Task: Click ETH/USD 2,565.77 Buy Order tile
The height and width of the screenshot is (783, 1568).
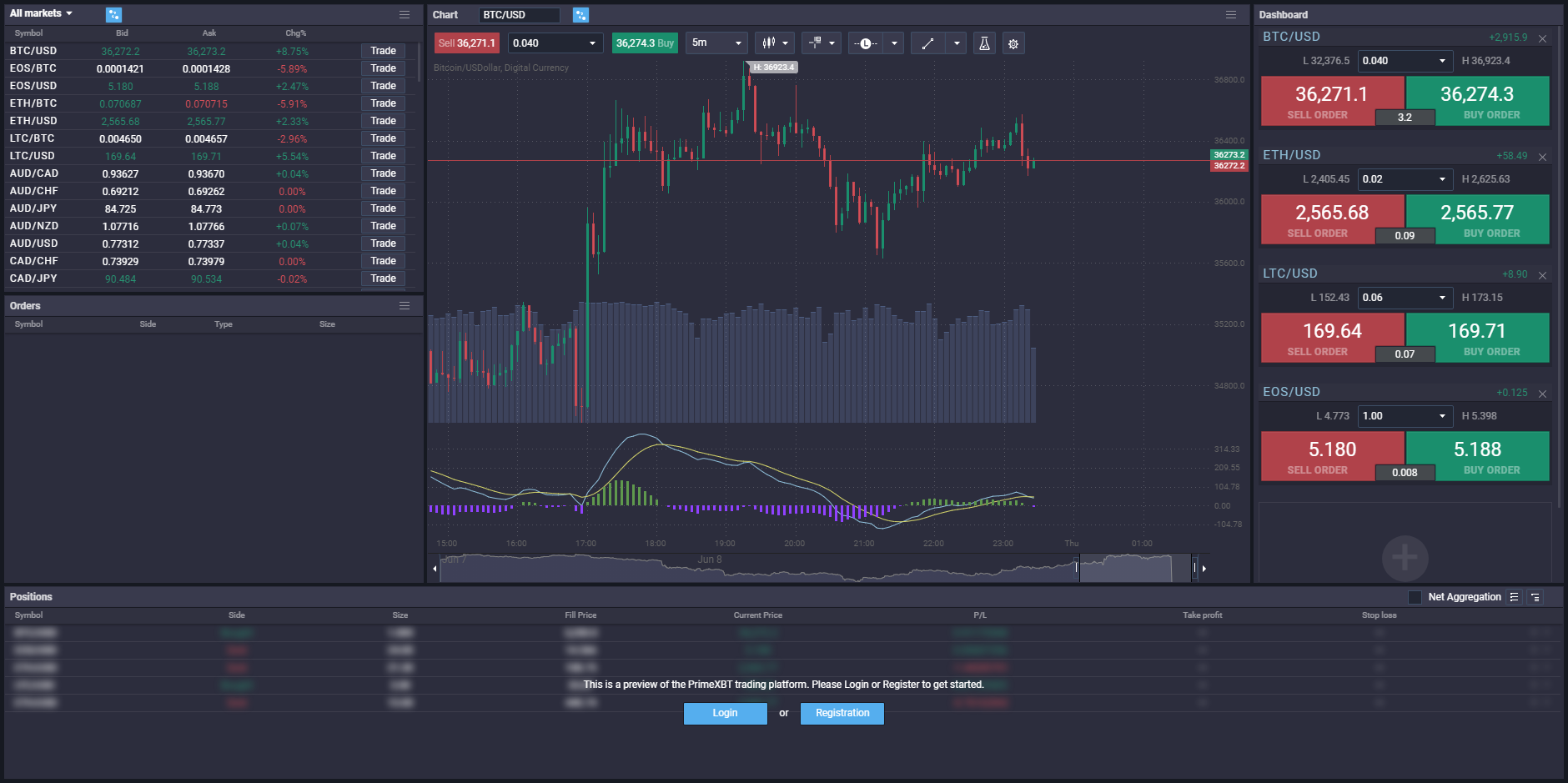Action: pyautogui.click(x=1478, y=219)
